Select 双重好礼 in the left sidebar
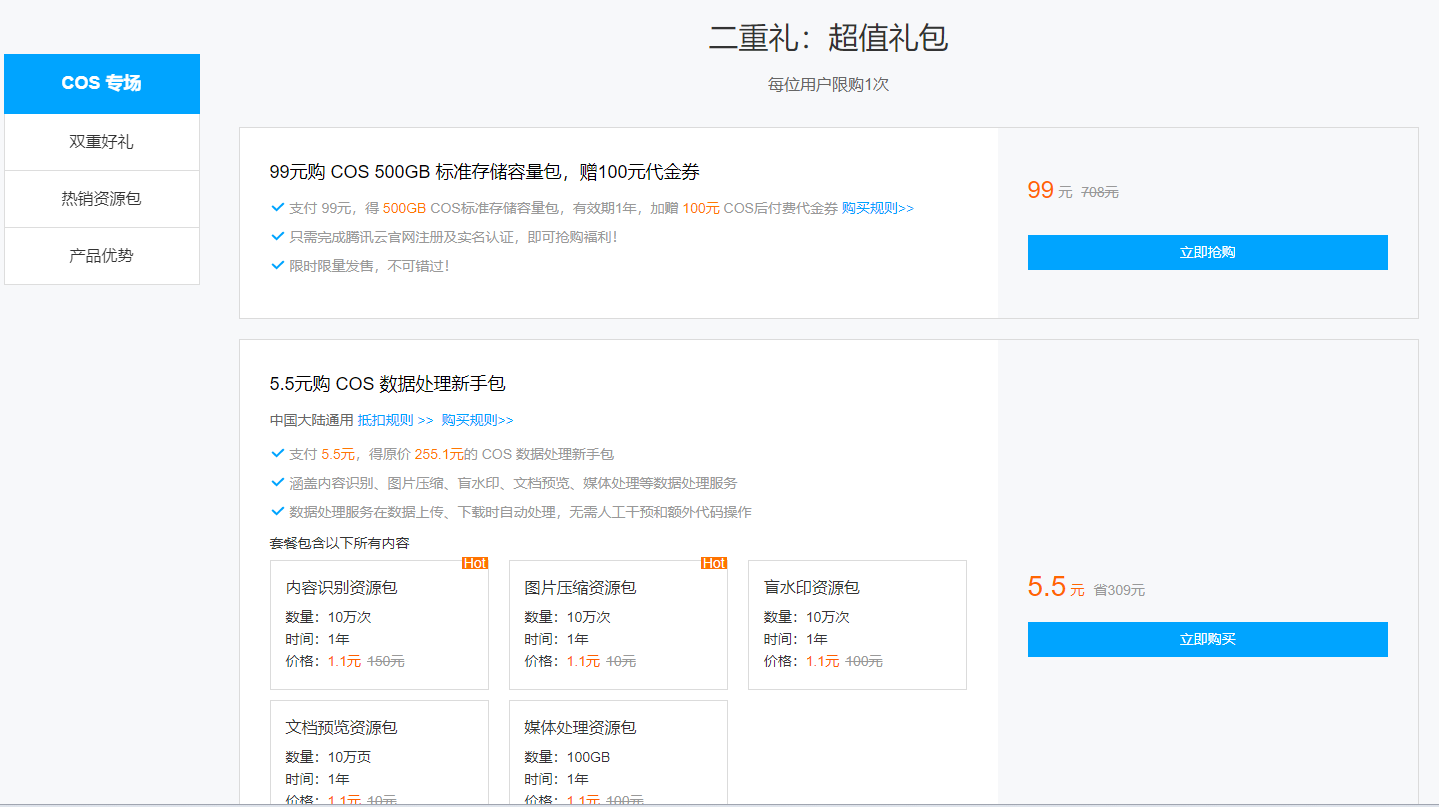 pos(101,142)
